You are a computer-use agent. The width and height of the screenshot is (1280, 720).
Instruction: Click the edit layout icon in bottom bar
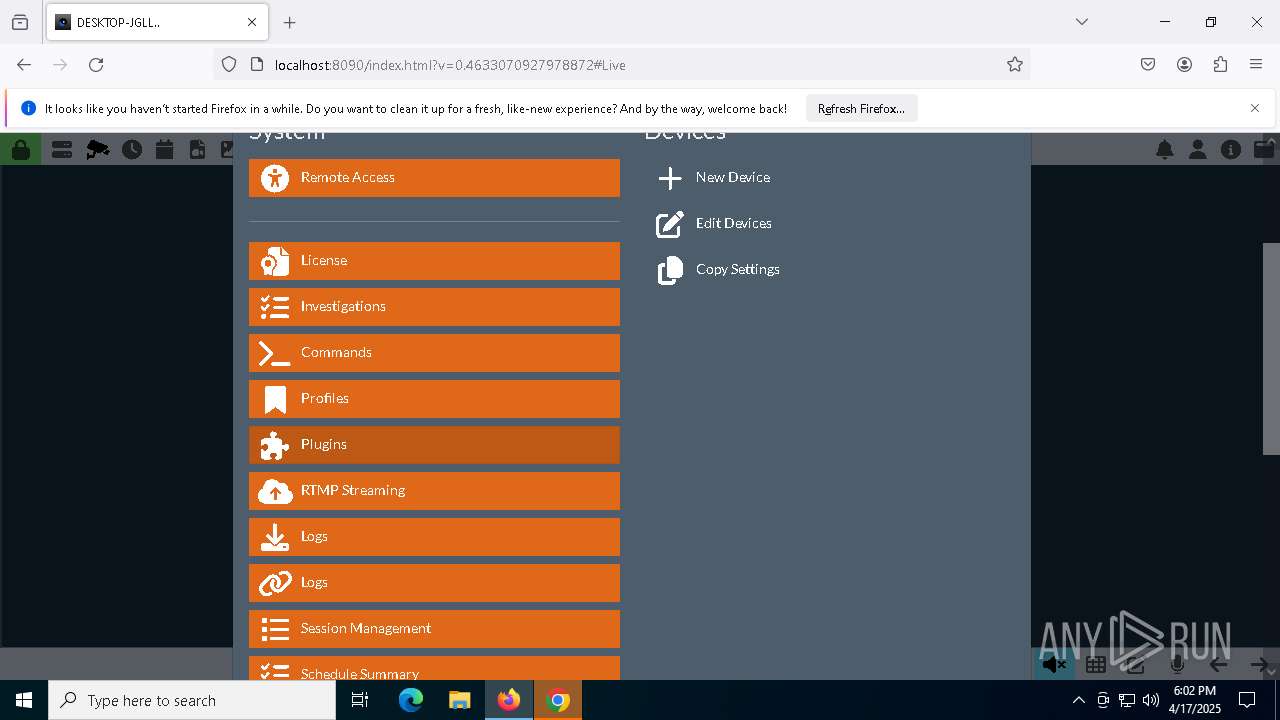pyautogui.click(x=1135, y=664)
